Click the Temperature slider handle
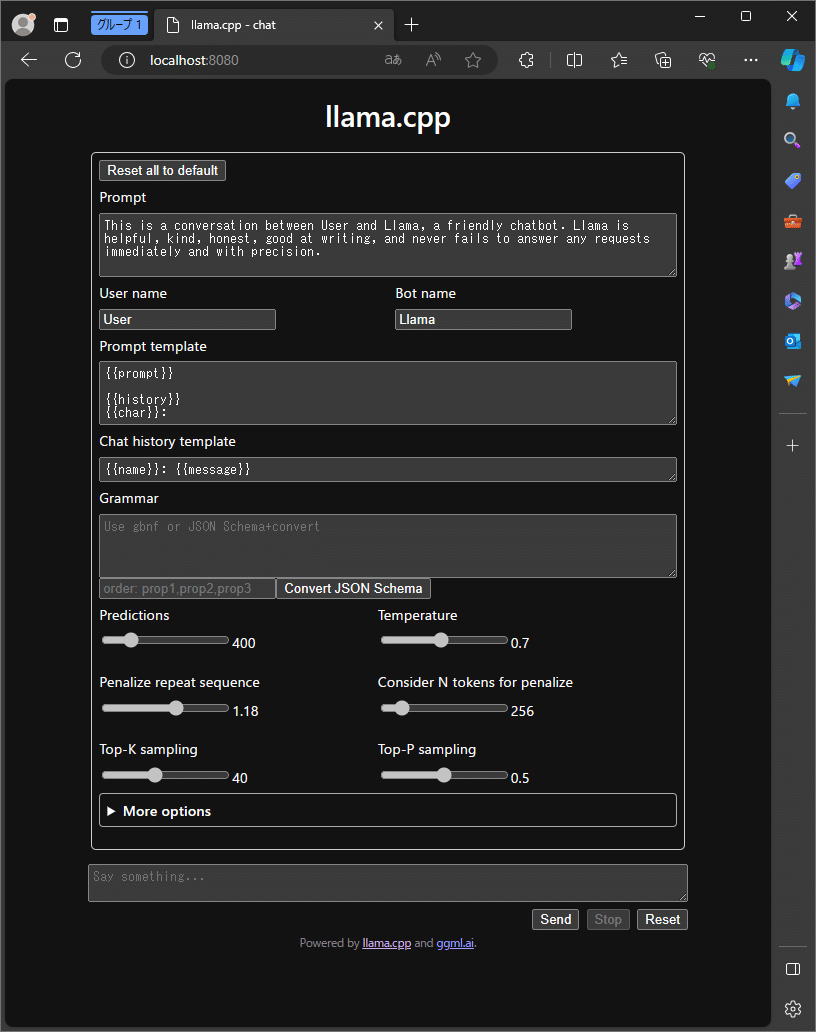816x1032 pixels. click(x=440, y=640)
